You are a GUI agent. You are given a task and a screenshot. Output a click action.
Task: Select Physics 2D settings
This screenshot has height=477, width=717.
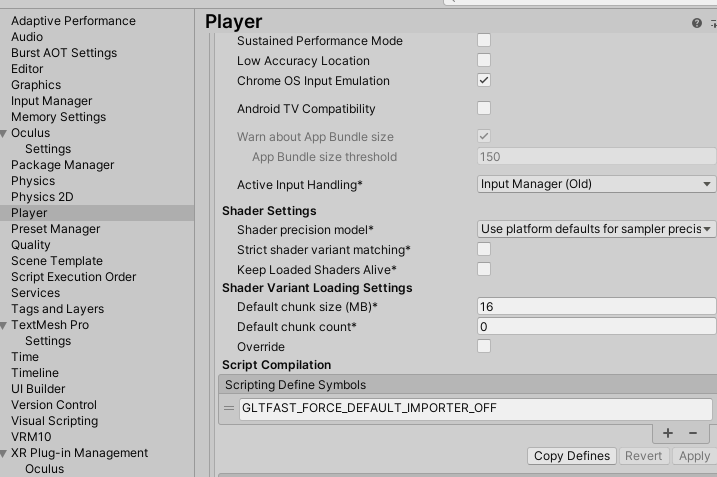point(42,197)
